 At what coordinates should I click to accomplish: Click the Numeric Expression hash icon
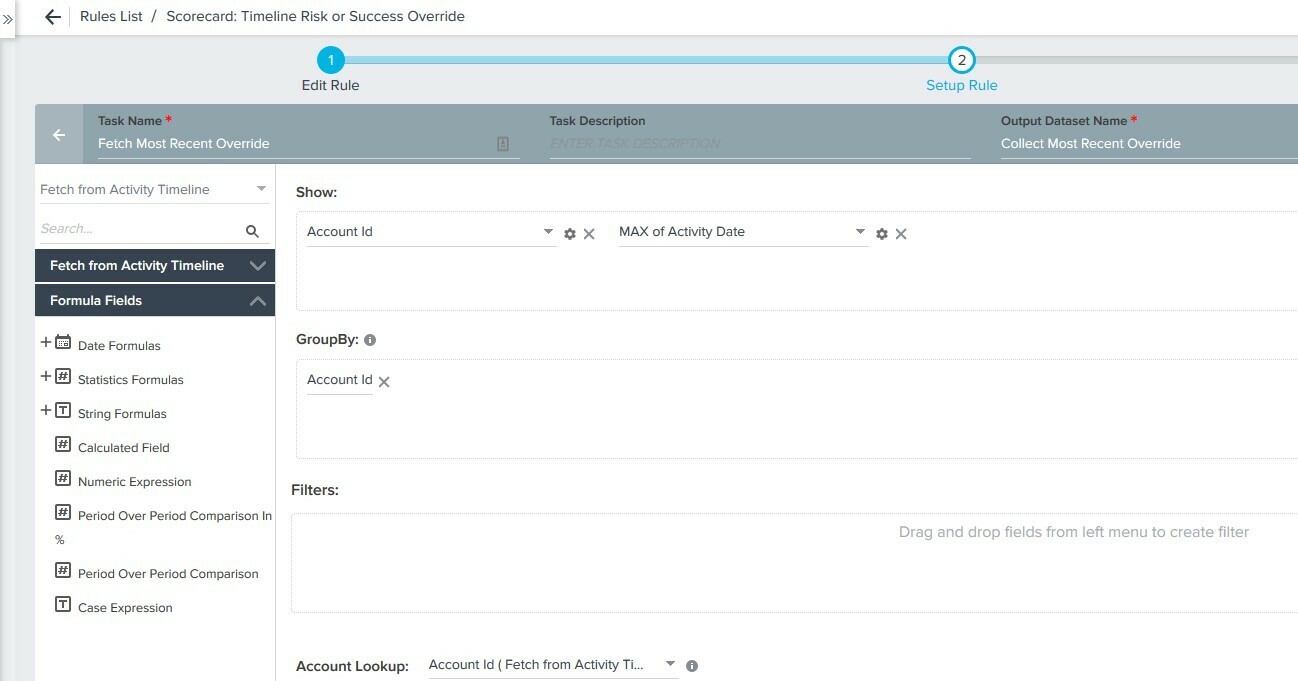click(63, 478)
